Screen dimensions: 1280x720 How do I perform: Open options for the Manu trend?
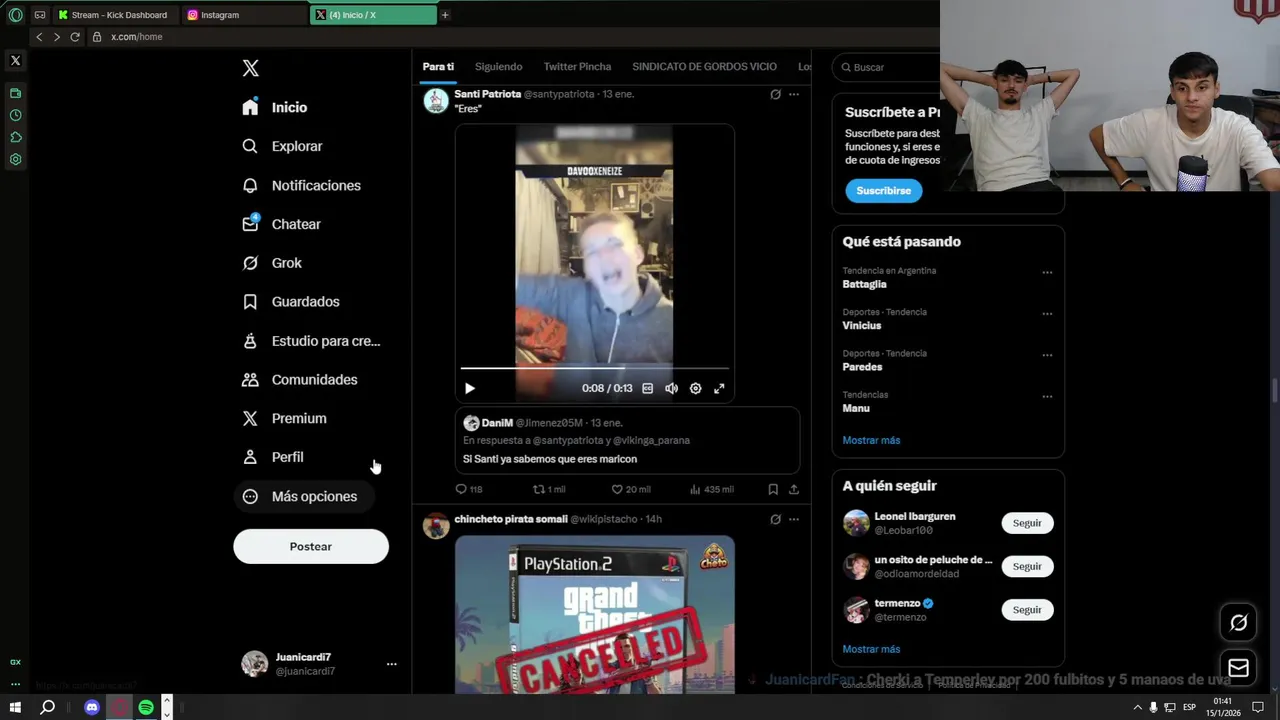click(x=1047, y=396)
